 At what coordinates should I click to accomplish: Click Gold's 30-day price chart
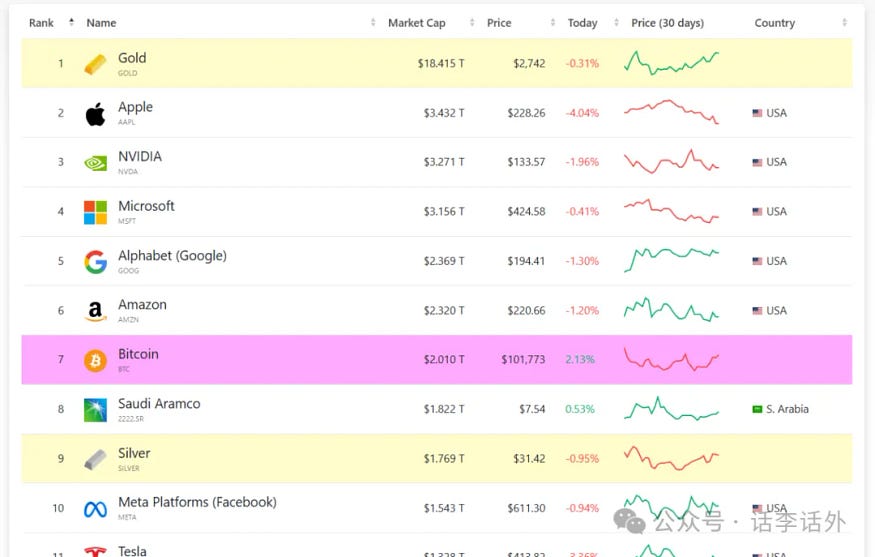[671, 63]
